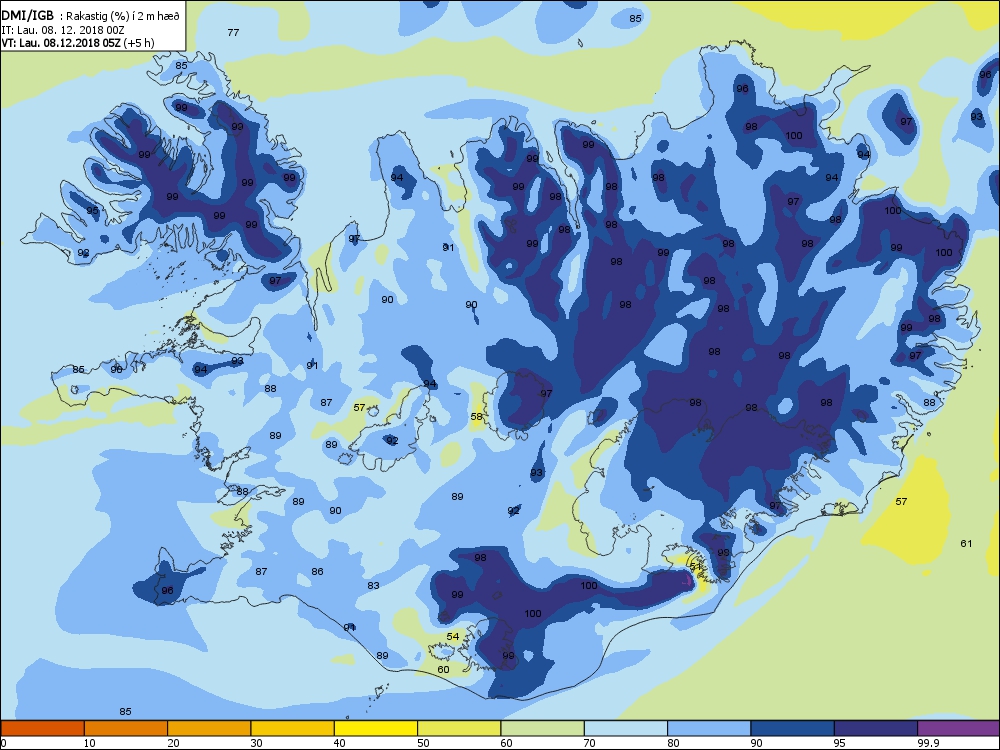Click the legend tick label '10'
This screenshot has height=750, width=1000.
click(89, 743)
